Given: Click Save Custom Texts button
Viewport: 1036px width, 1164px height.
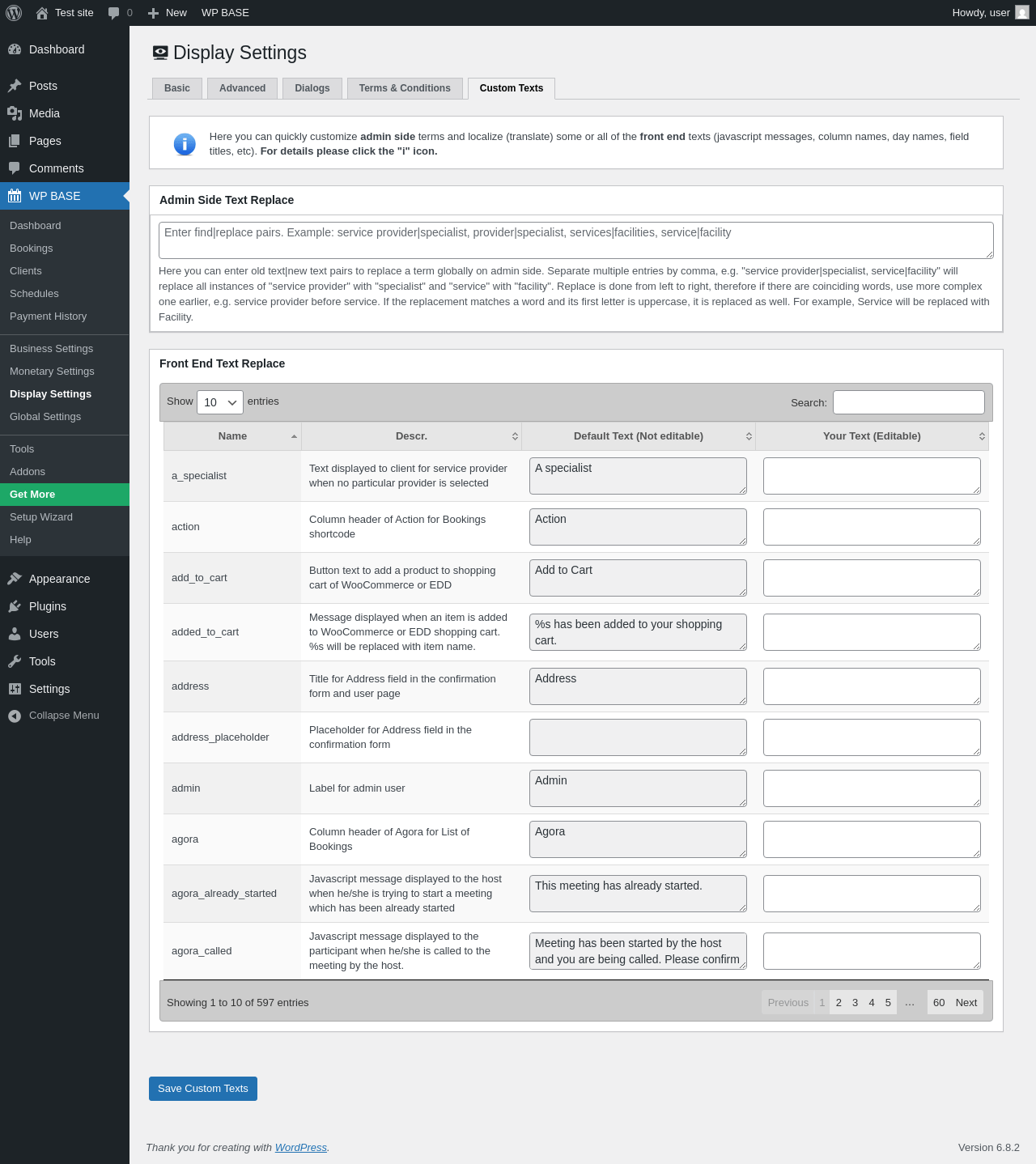Looking at the screenshot, I should point(203,1089).
